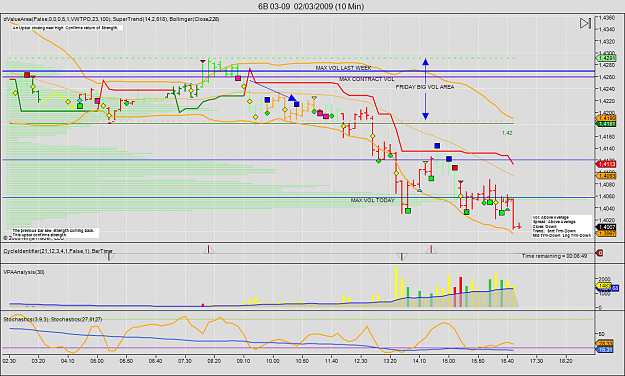Select the MAX VOL LAST WEEK text
This screenshot has height=376, width=625.
pos(344,68)
